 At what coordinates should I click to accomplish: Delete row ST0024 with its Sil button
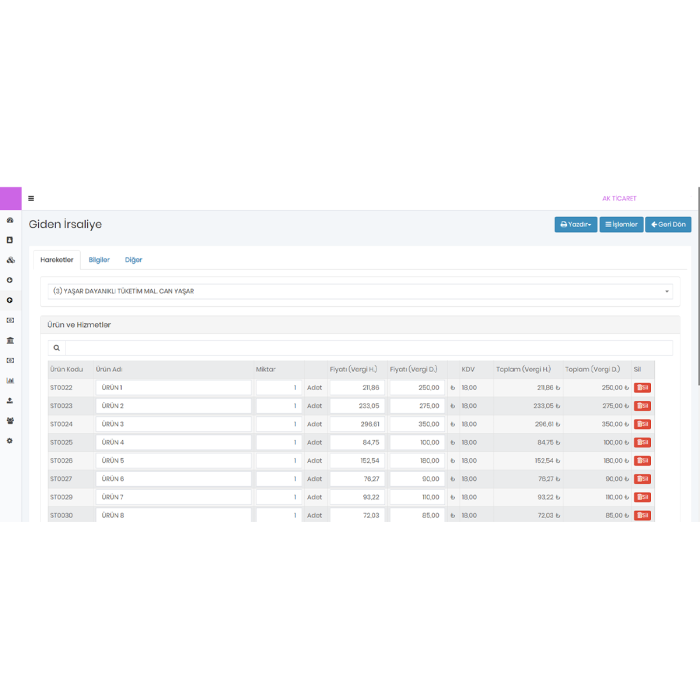(x=642, y=424)
